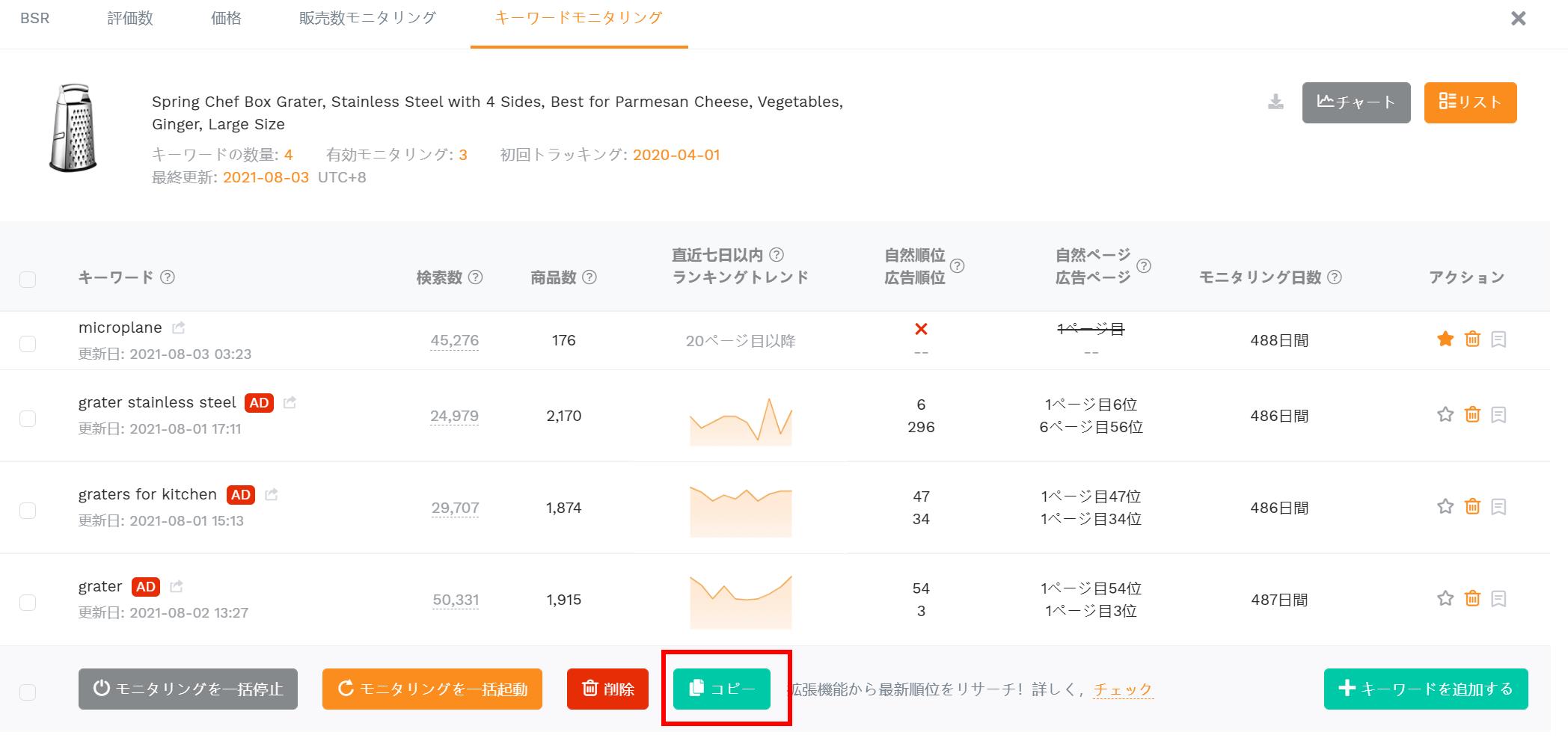The image size is (1568, 741).
Task: Switch to チャート view
Action: [x=1356, y=102]
